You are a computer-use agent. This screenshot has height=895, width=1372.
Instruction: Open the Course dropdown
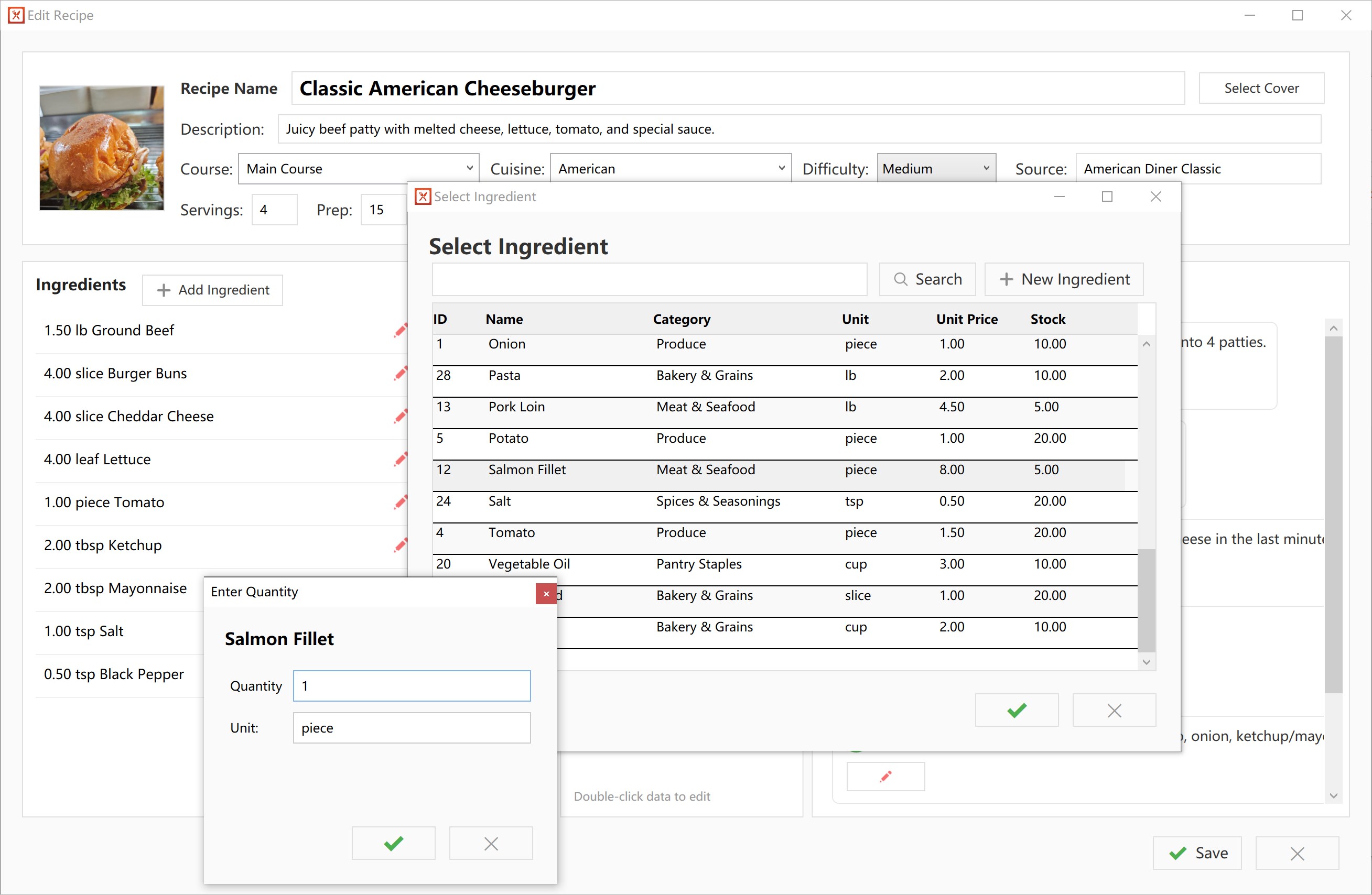pos(359,169)
